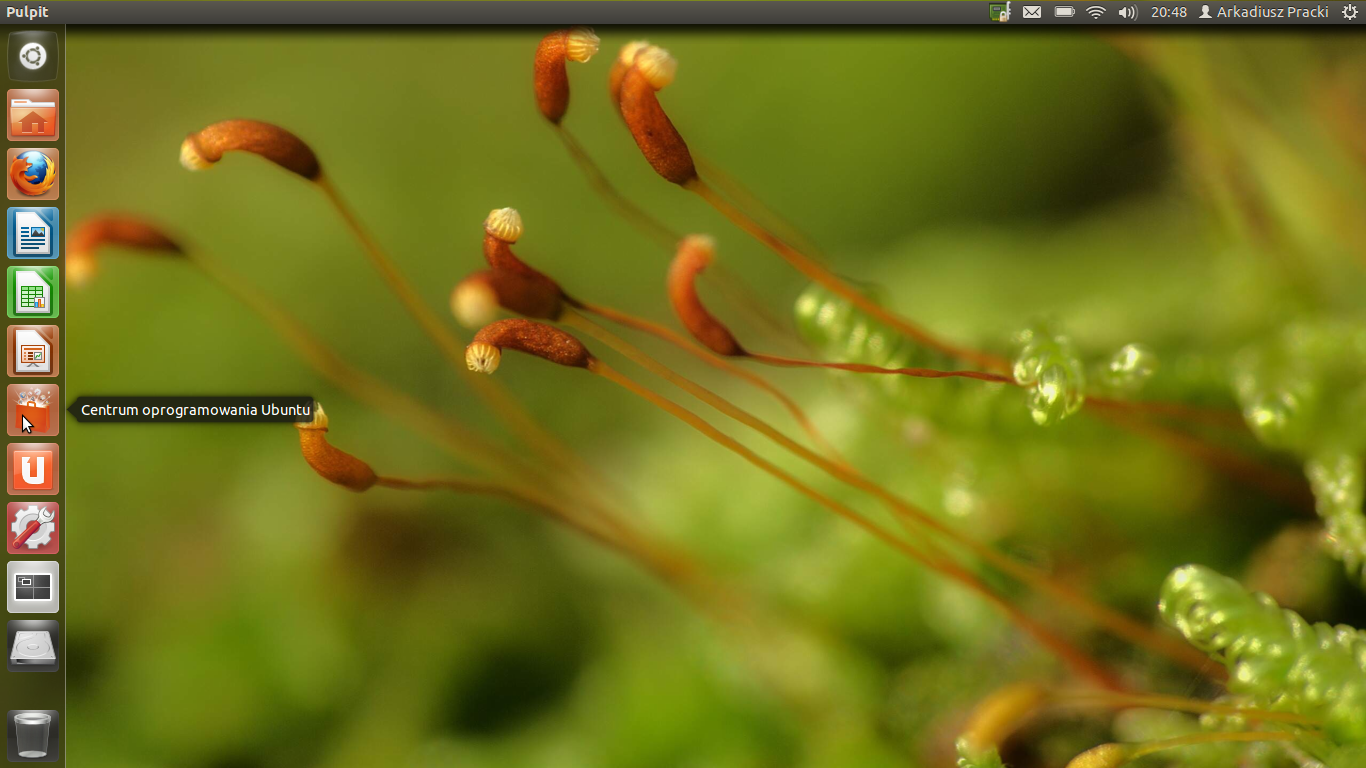Open the Arkadiusz Pracki user menu
Image resolution: width=1366 pixels, height=768 pixels.
pyautogui.click(x=1264, y=12)
